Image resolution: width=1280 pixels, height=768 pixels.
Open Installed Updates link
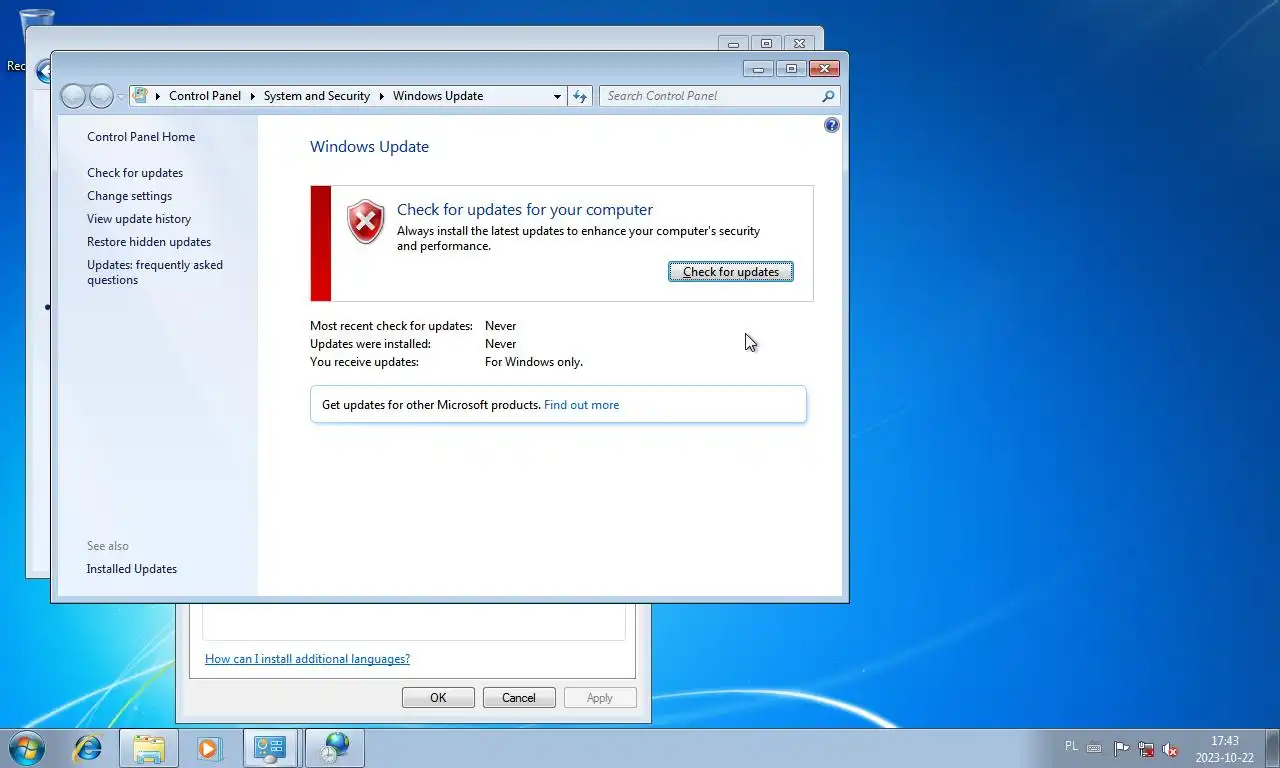coord(132,569)
